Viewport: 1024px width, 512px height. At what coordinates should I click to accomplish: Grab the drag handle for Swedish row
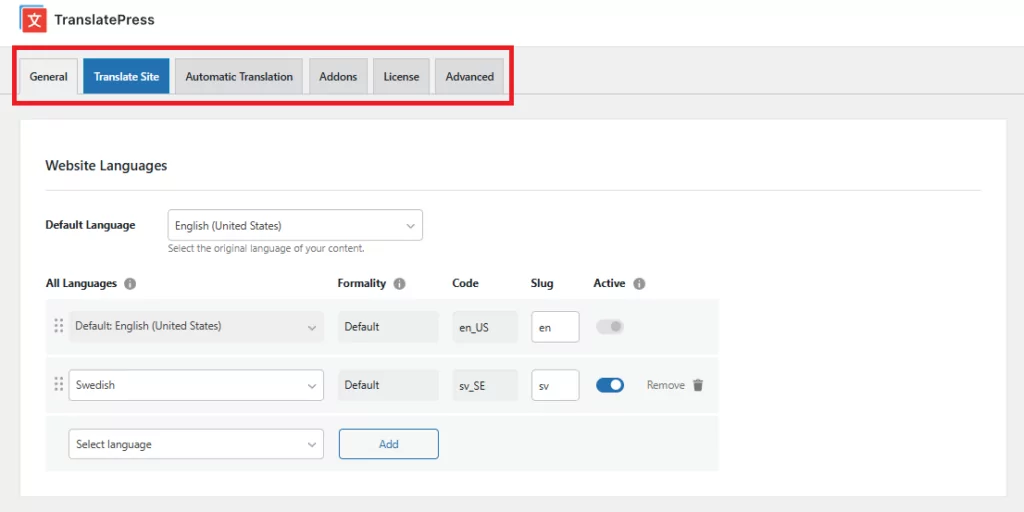tap(59, 385)
